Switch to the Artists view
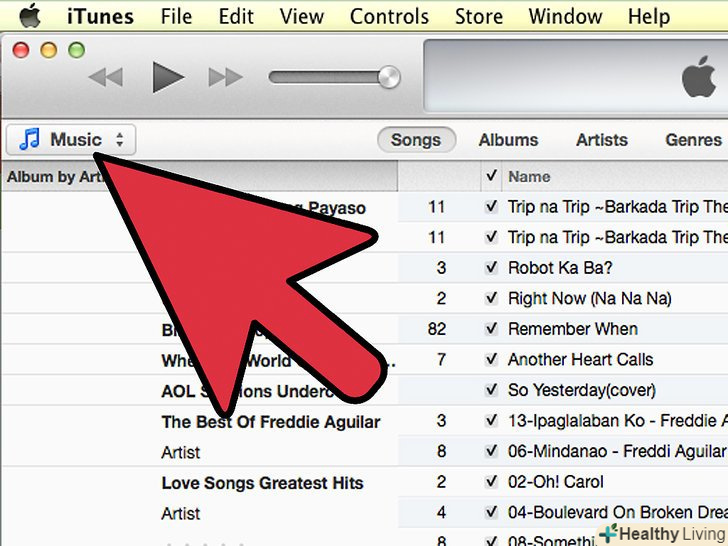The height and width of the screenshot is (546, 728). coord(602,140)
